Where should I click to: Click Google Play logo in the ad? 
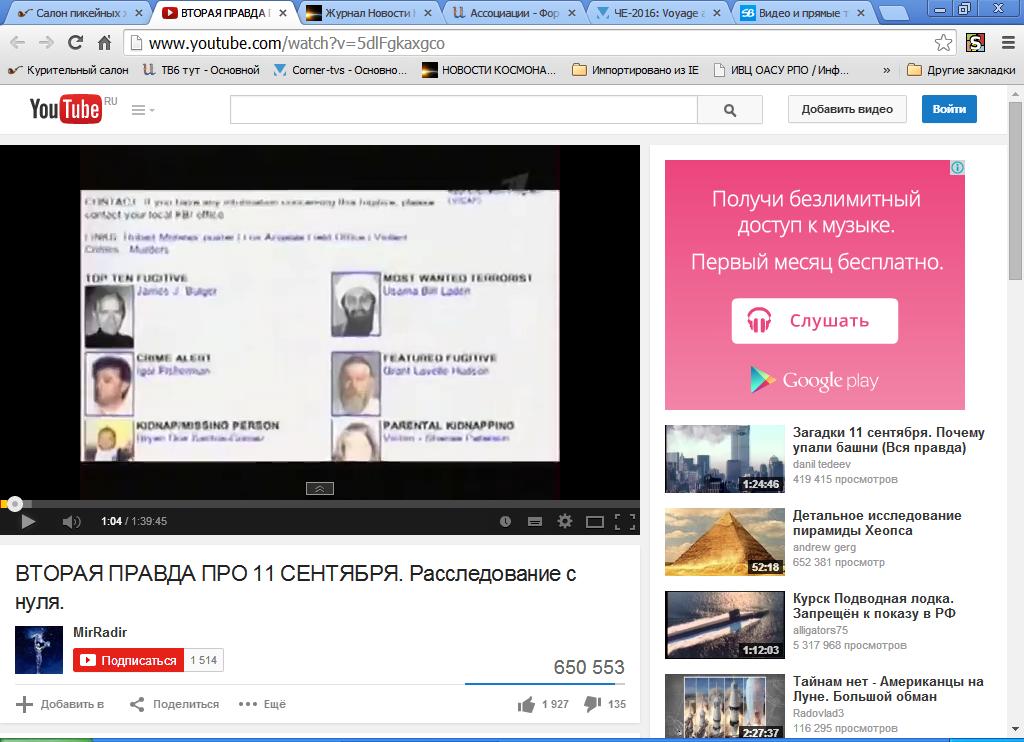pyautogui.click(x=814, y=380)
